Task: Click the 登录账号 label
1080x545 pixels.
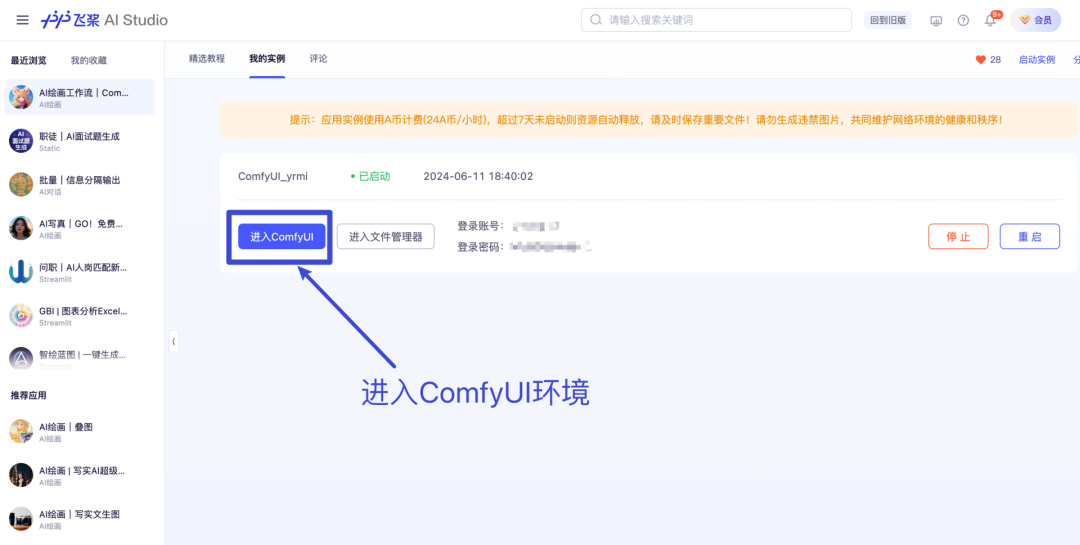Action: 481,226
